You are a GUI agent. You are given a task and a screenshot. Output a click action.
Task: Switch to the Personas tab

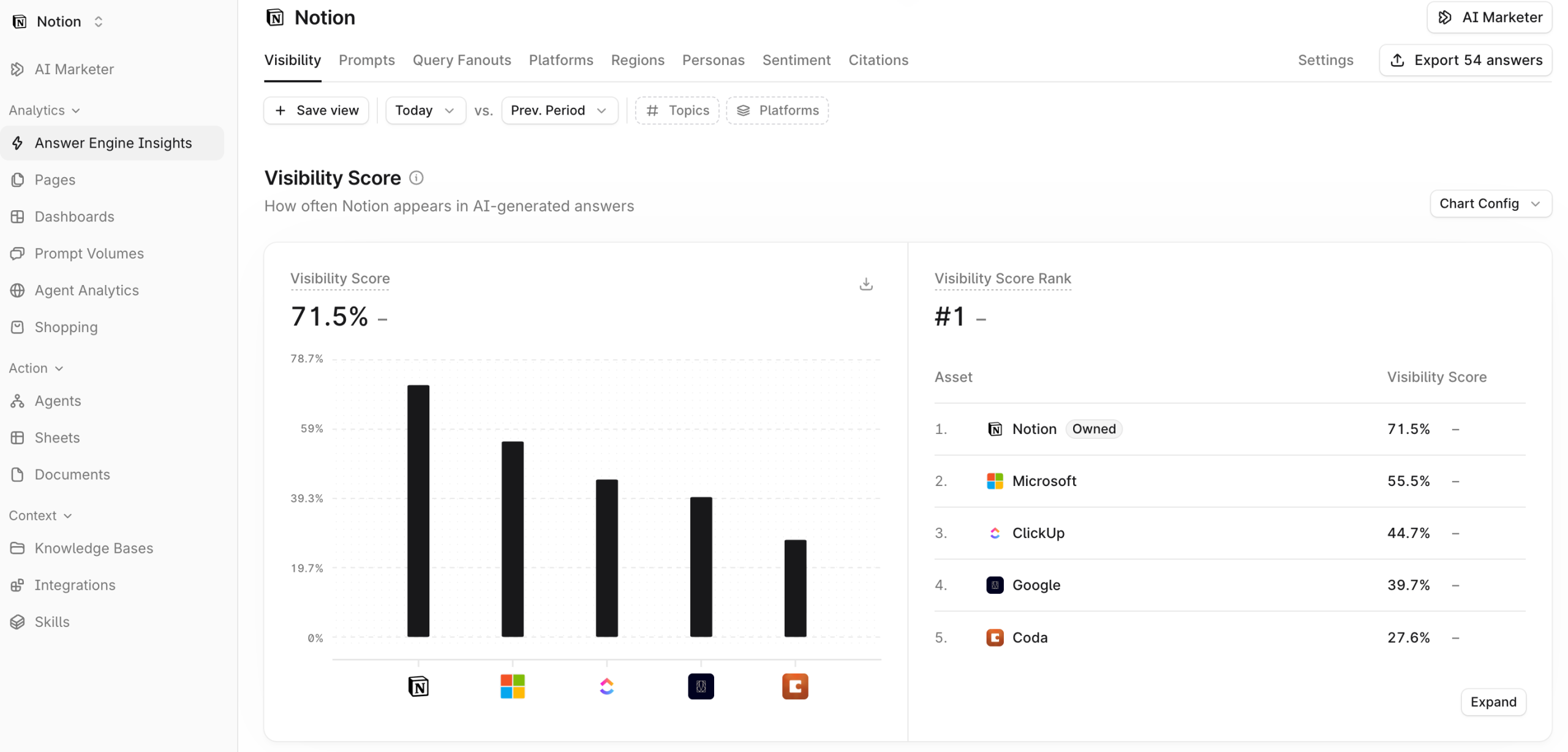pyautogui.click(x=713, y=60)
